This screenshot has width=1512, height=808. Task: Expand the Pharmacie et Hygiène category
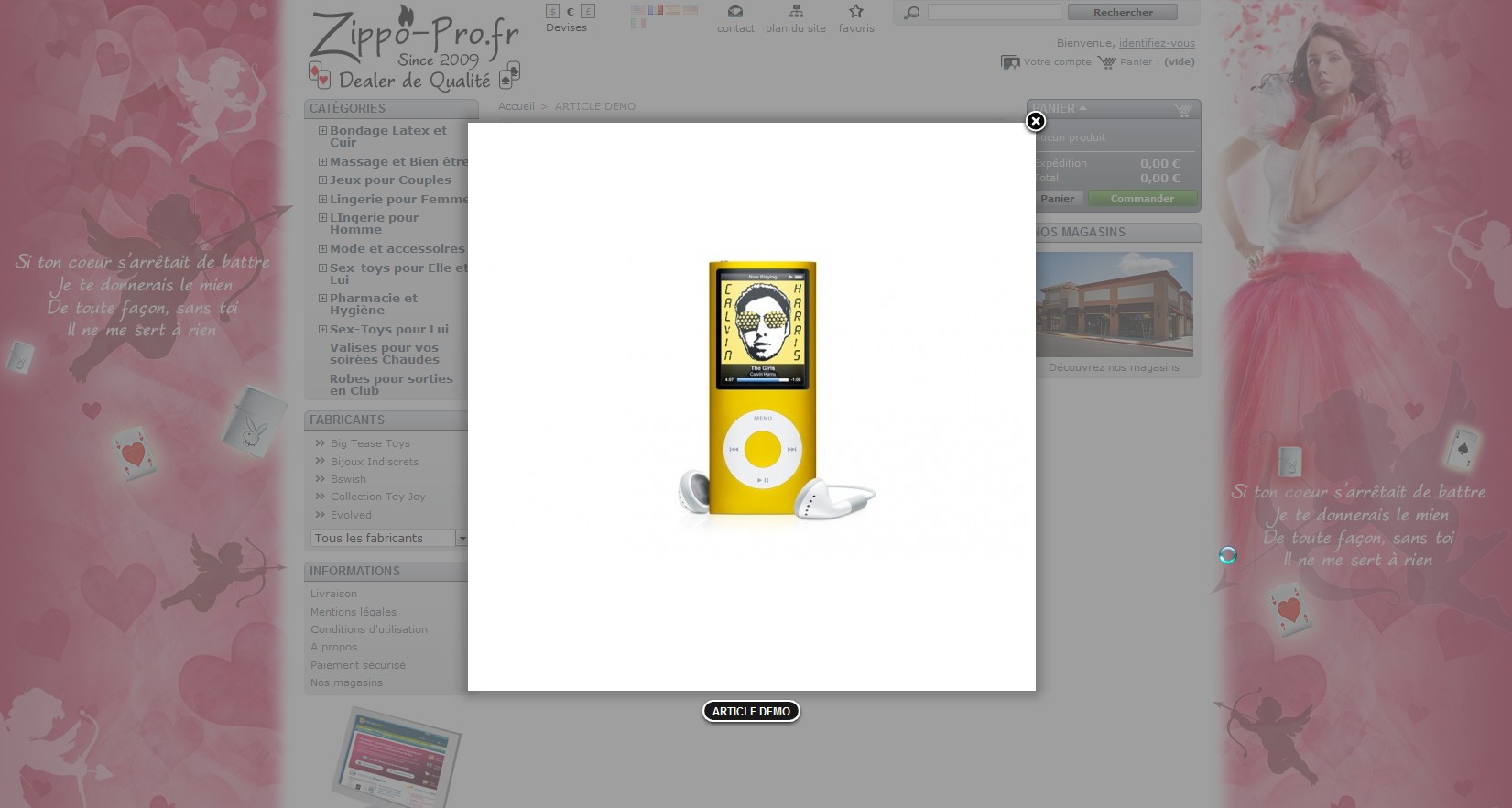322,299
